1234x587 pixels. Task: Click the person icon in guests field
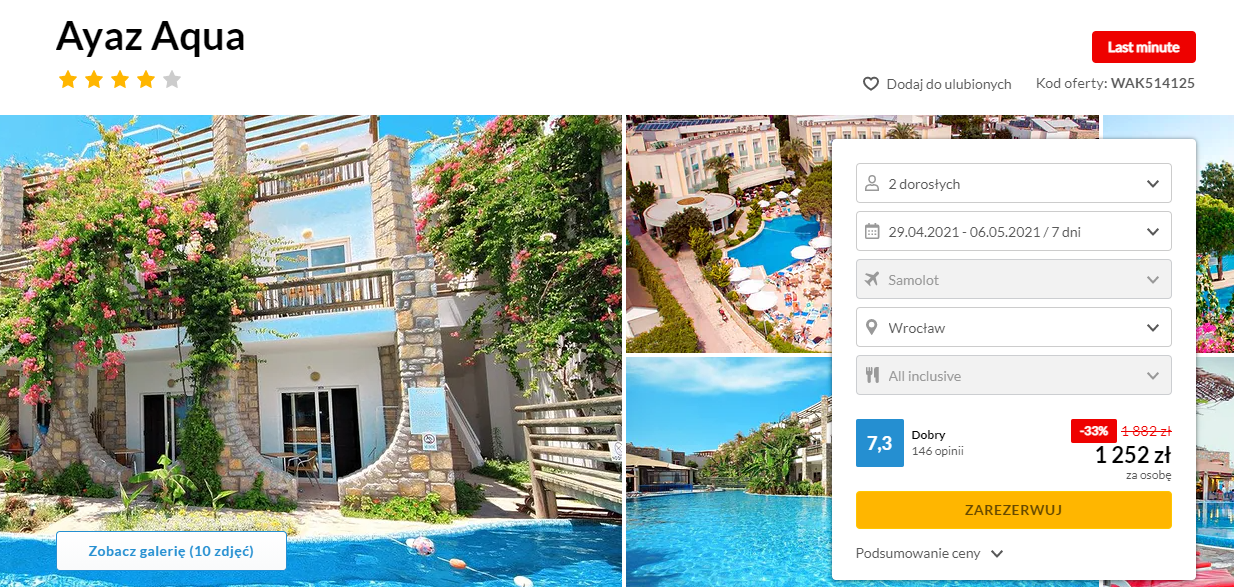tap(871, 184)
